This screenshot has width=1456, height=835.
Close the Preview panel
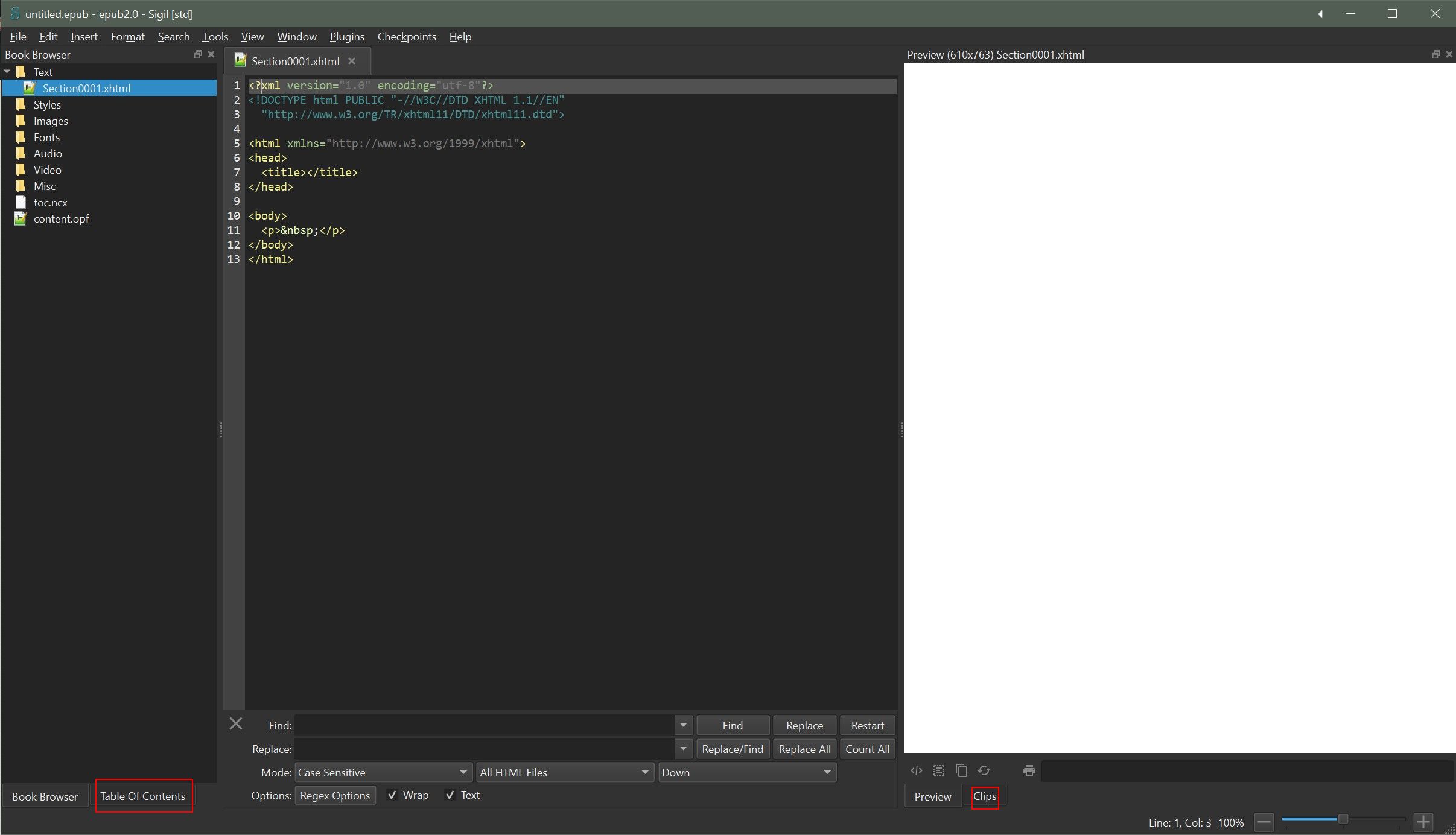point(1449,54)
